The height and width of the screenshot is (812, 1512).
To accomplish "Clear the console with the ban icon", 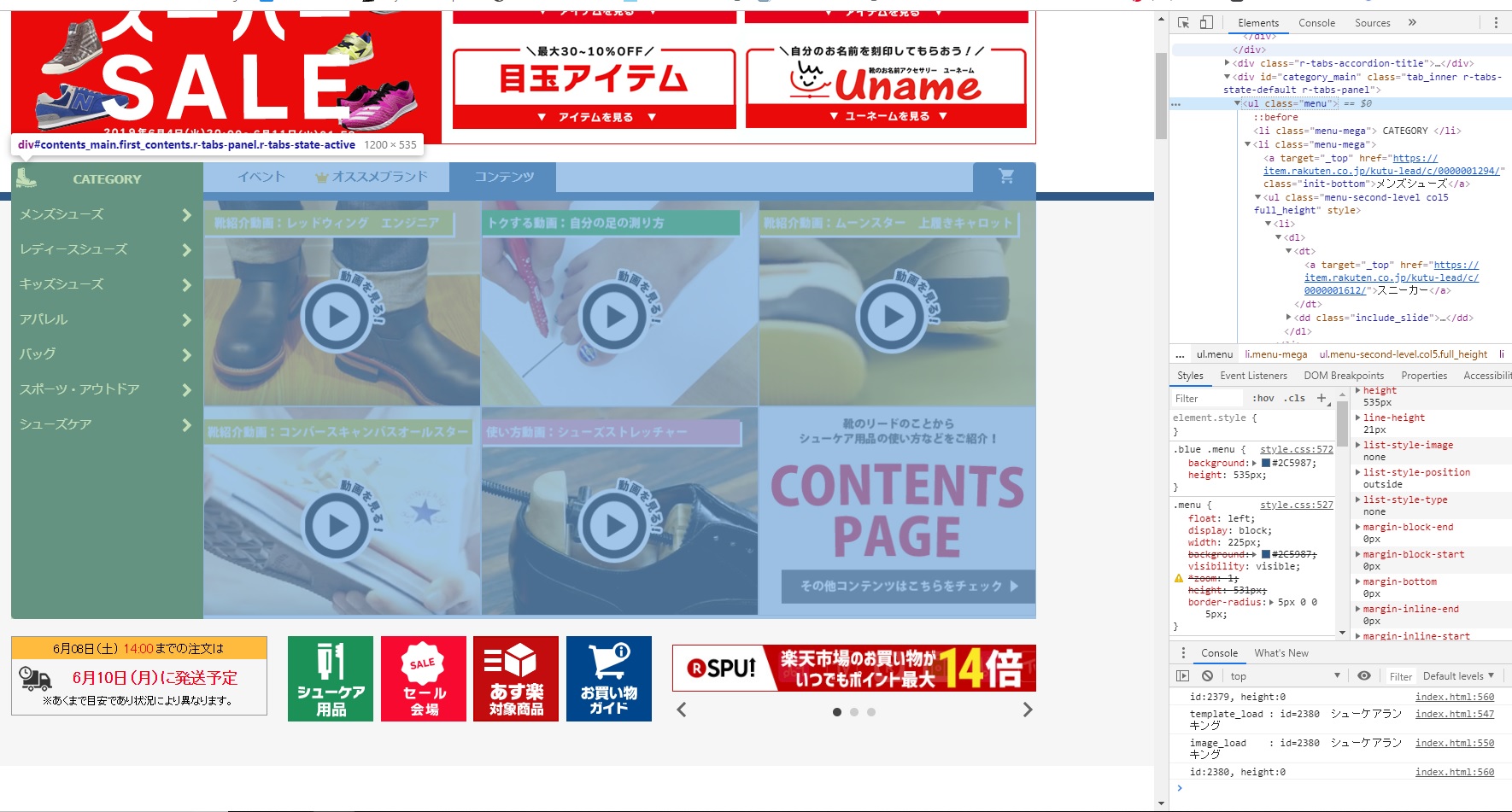I will (x=1207, y=676).
